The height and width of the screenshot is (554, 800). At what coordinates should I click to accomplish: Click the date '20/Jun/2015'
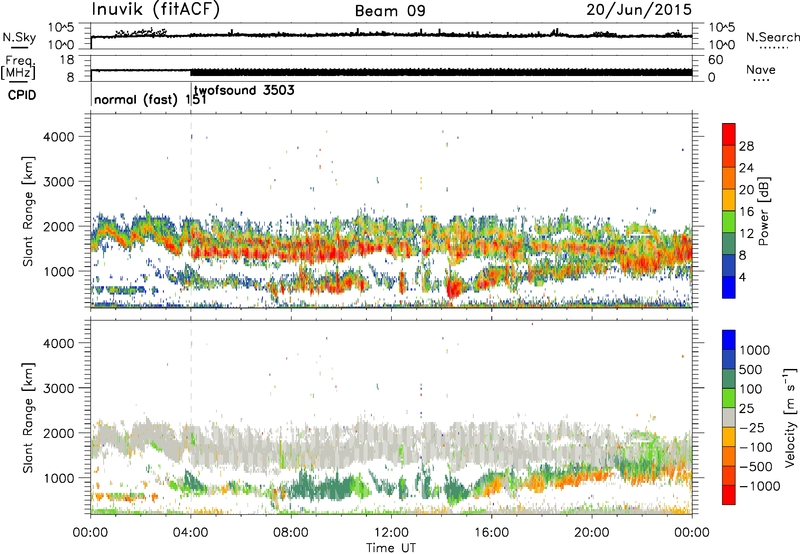pos(639,10)
